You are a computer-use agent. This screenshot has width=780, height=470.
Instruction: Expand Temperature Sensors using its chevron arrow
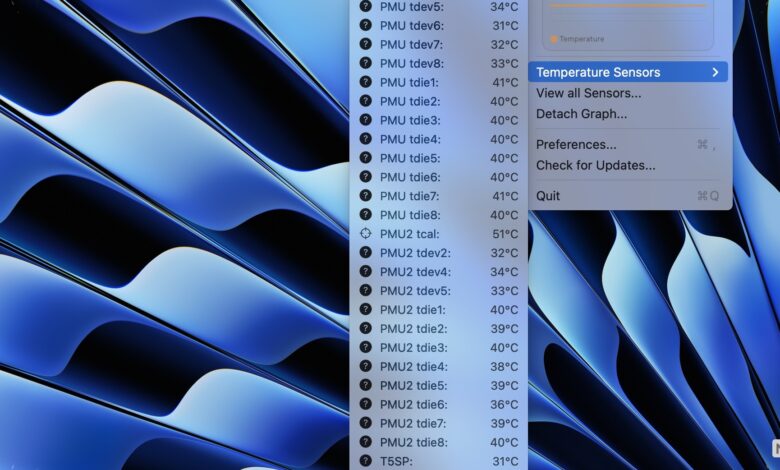tap(715, 72)
